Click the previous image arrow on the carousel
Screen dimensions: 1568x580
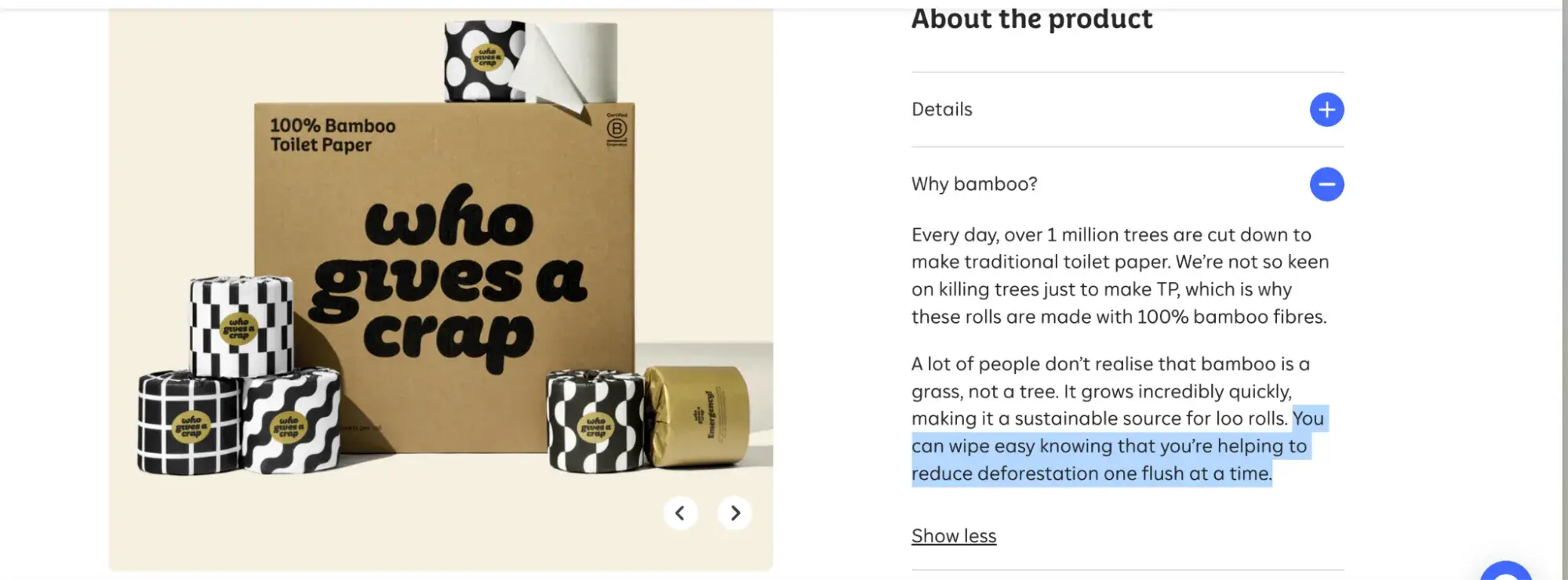pos(681,513)
